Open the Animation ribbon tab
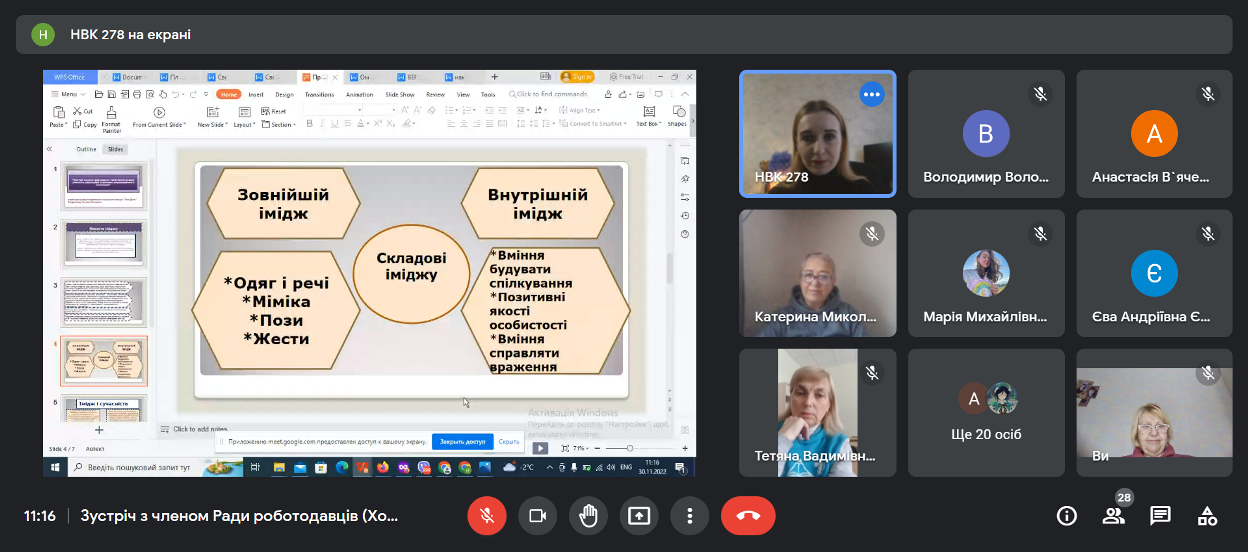This screenshot has width=1248, height=552. pos(359,94)
